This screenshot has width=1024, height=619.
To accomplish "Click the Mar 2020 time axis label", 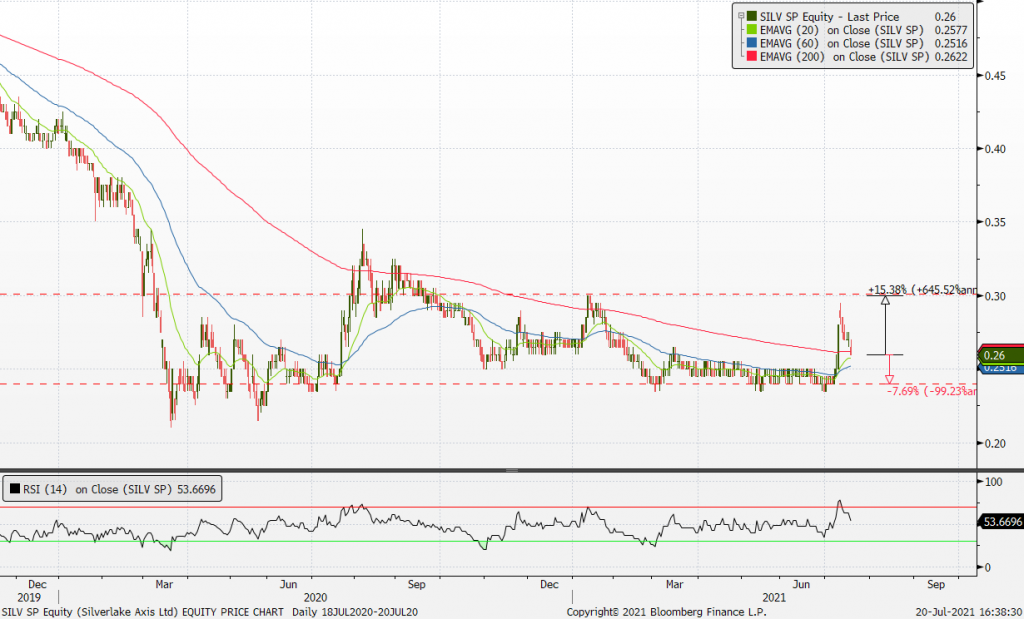I will 164,584.
